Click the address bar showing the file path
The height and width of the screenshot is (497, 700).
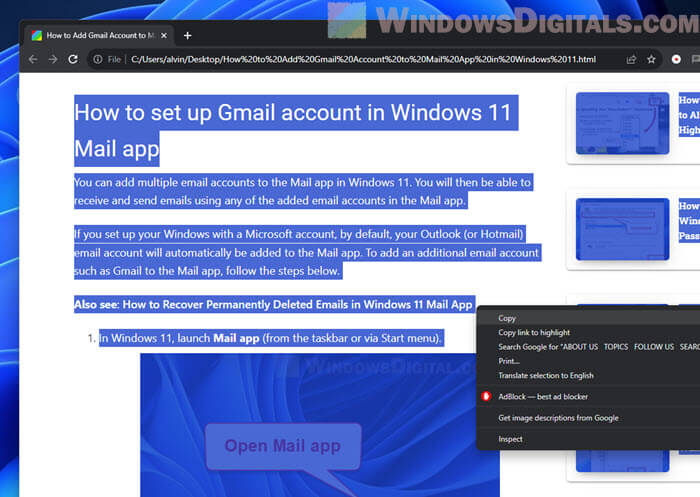tap(363, 59)
